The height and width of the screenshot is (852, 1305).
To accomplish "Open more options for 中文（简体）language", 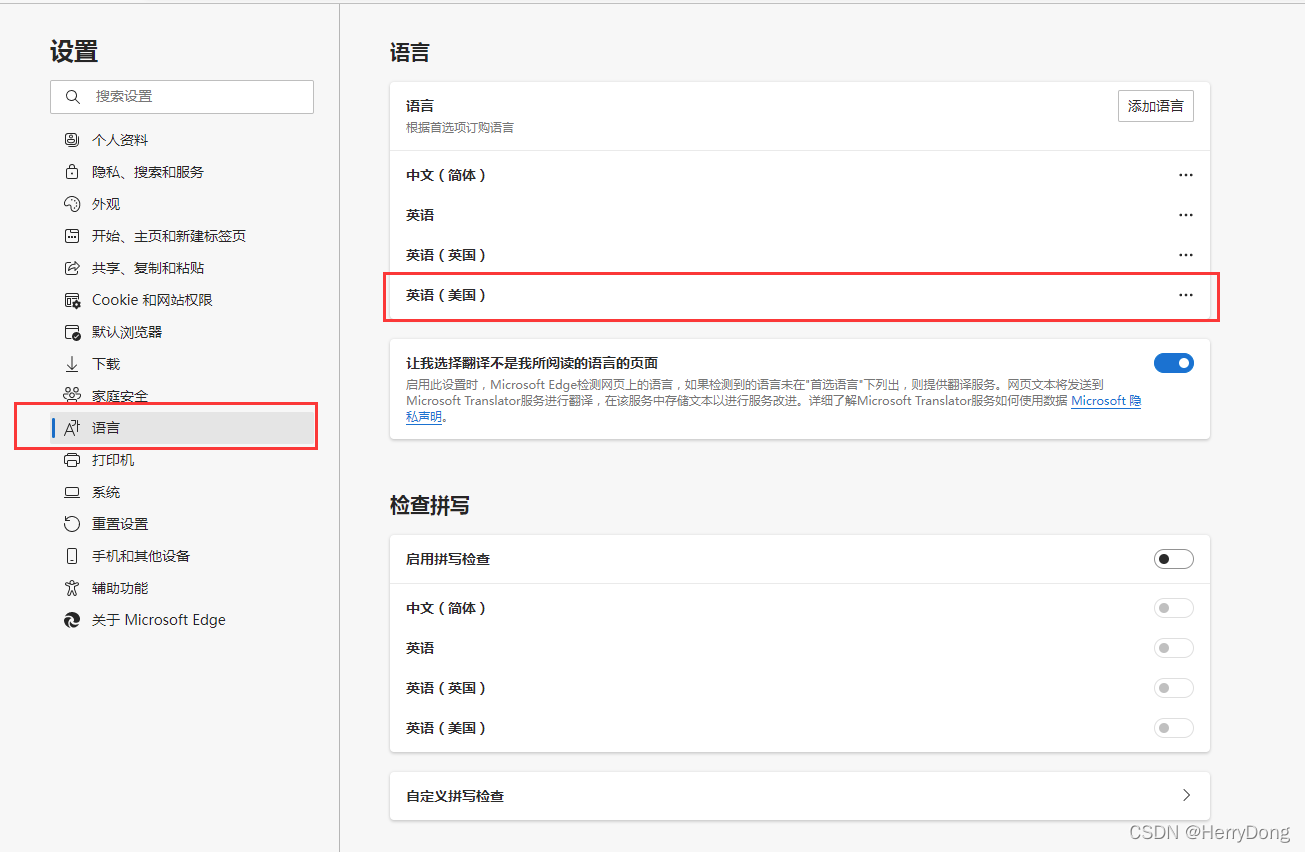I will pyautogui.click(x=1186, y=175).
